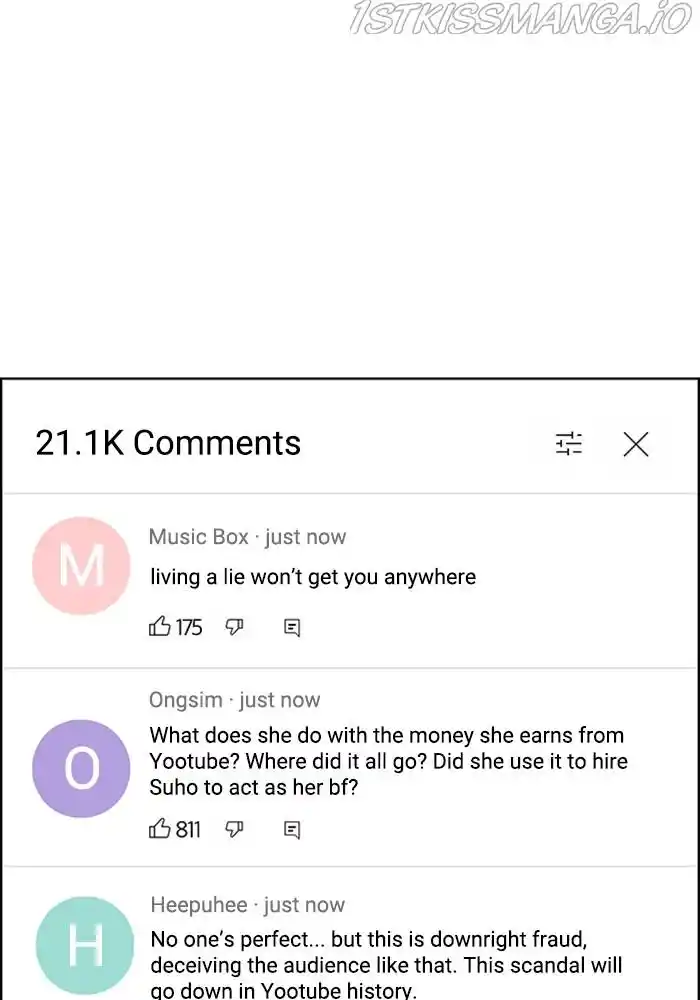Visit the Heepuhee channel name
This screenshot has height=1000, width=700.
199,905
